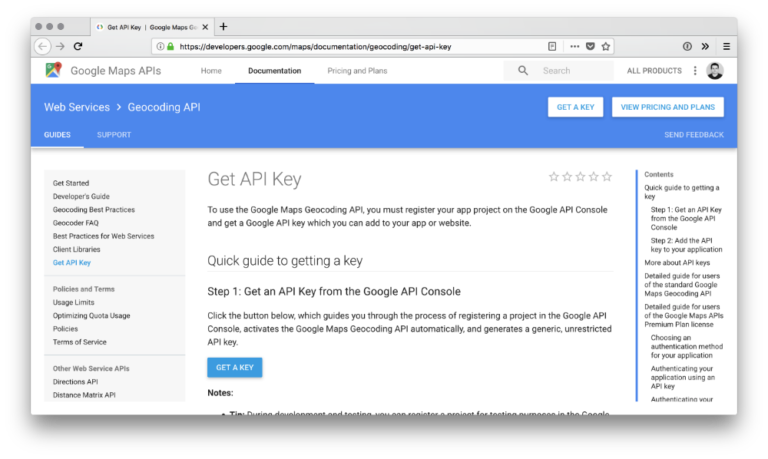
Task: Click the Google Maps logo icon
Action: pos(53,70)
